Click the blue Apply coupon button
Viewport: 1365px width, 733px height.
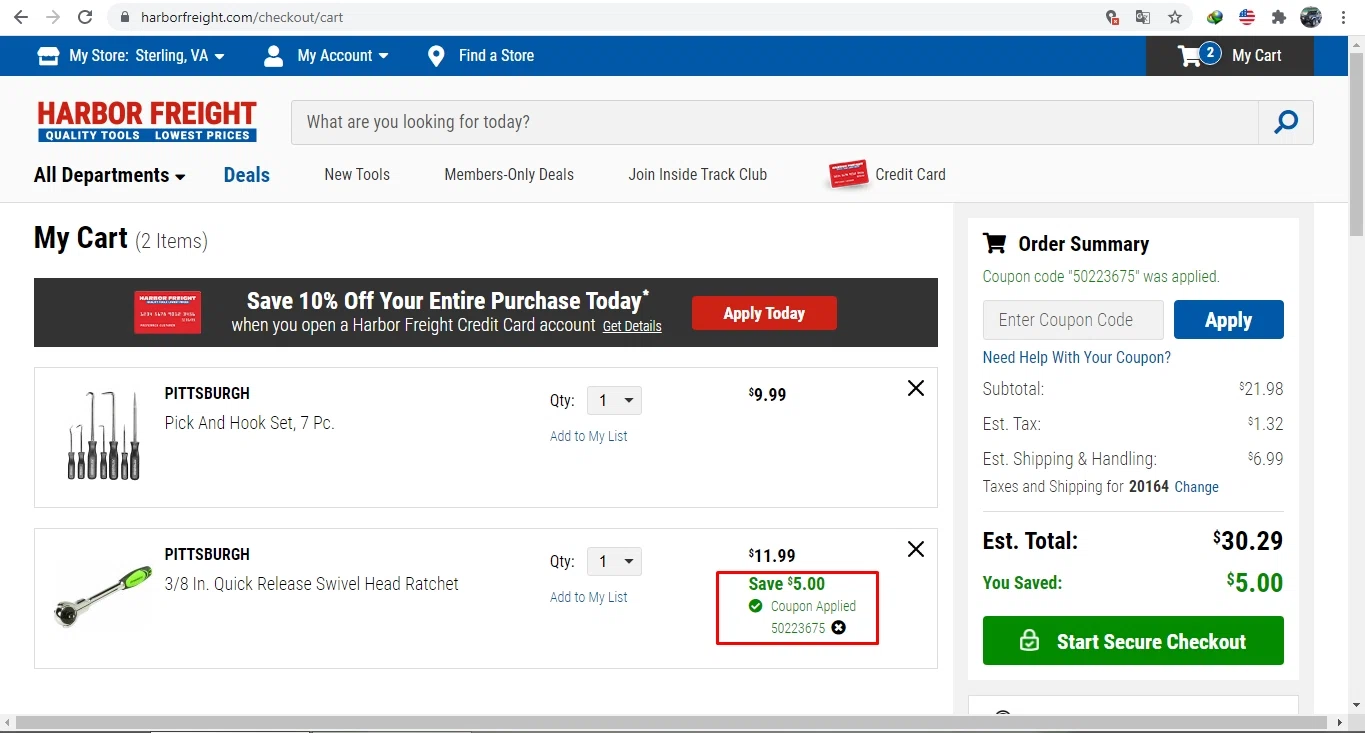(x=1228, y=320)
